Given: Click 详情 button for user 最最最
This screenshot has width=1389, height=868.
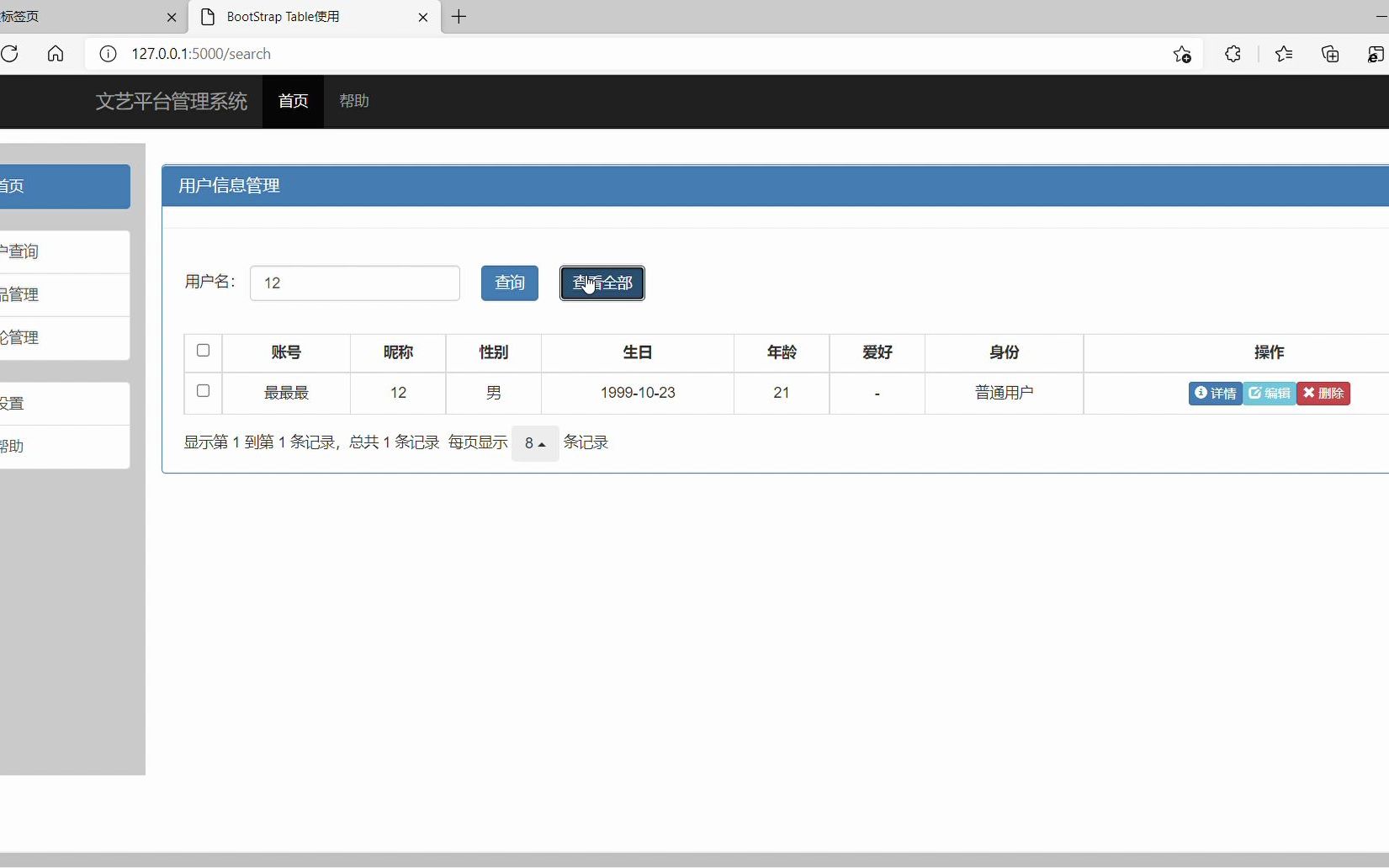Looking at the screenshot, I should (1216, 393).
